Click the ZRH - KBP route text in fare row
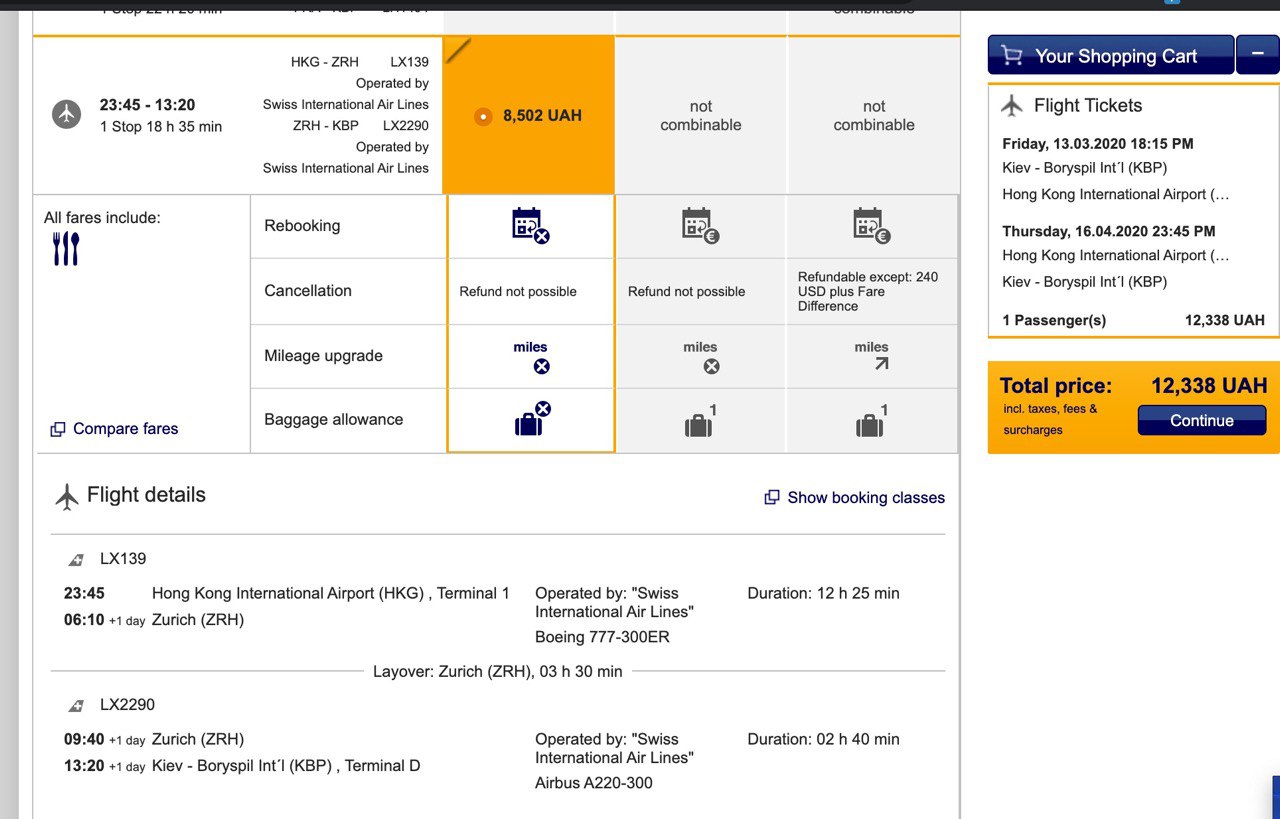Image resolution: width=1280 pixels, height=819 pixels. click(325, 126)
